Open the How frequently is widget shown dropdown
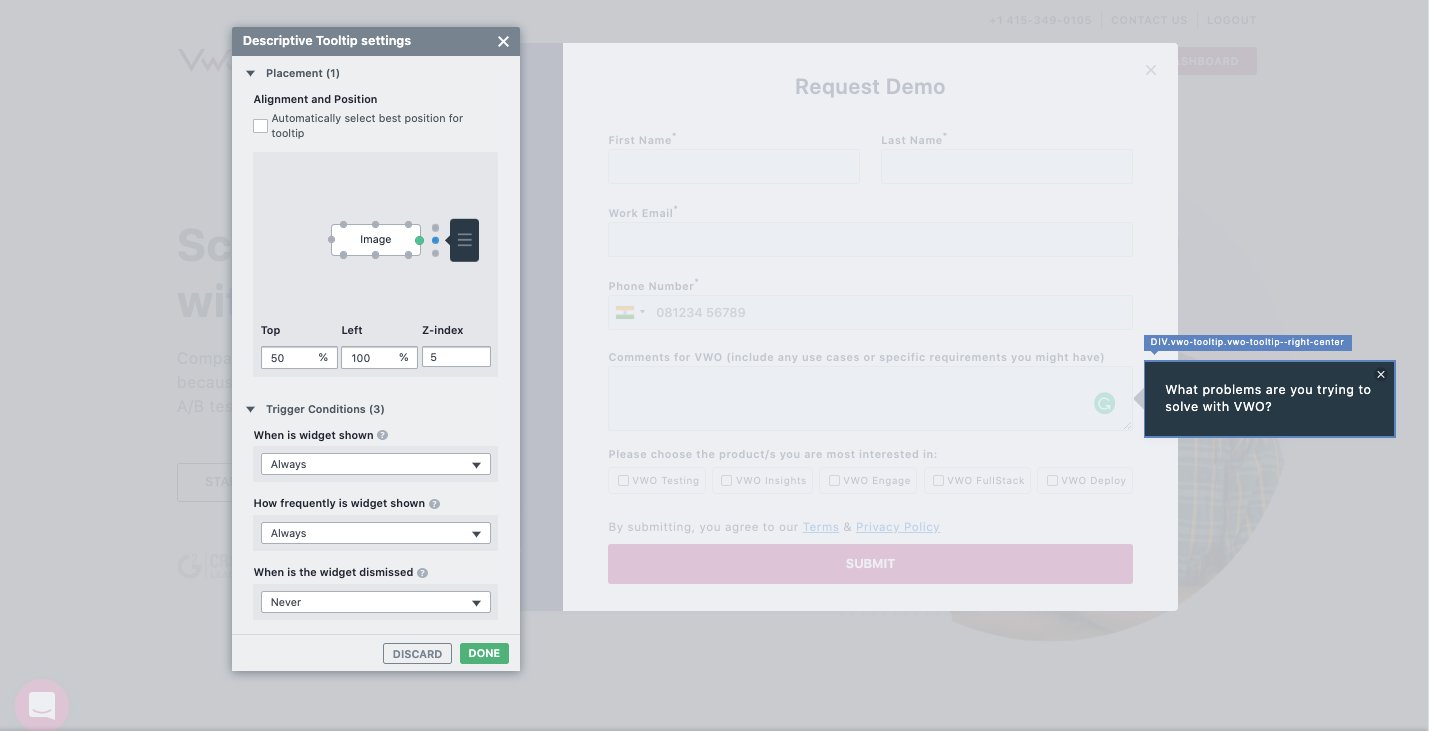 376,533
